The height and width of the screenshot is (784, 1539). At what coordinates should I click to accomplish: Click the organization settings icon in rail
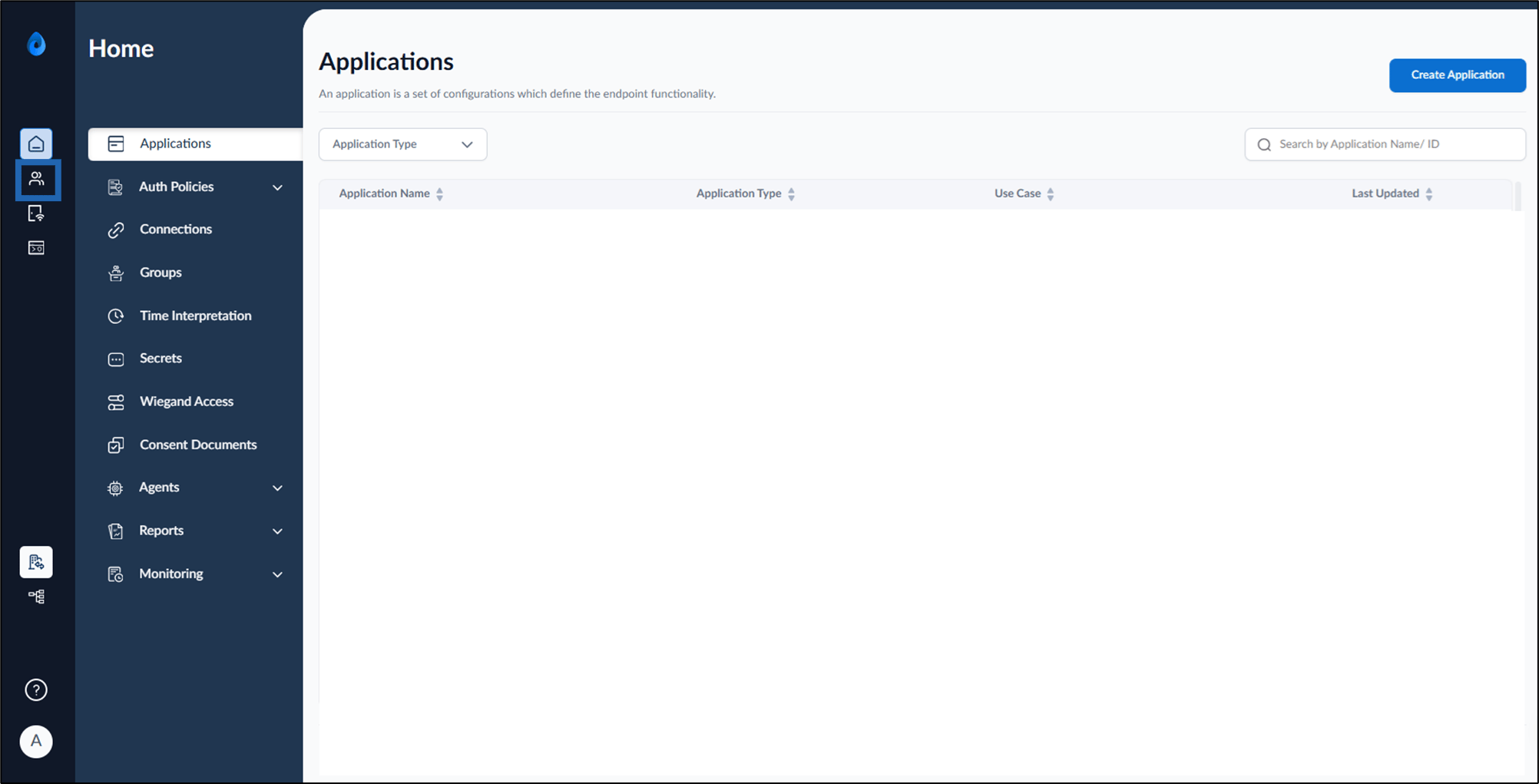point(36,562)
